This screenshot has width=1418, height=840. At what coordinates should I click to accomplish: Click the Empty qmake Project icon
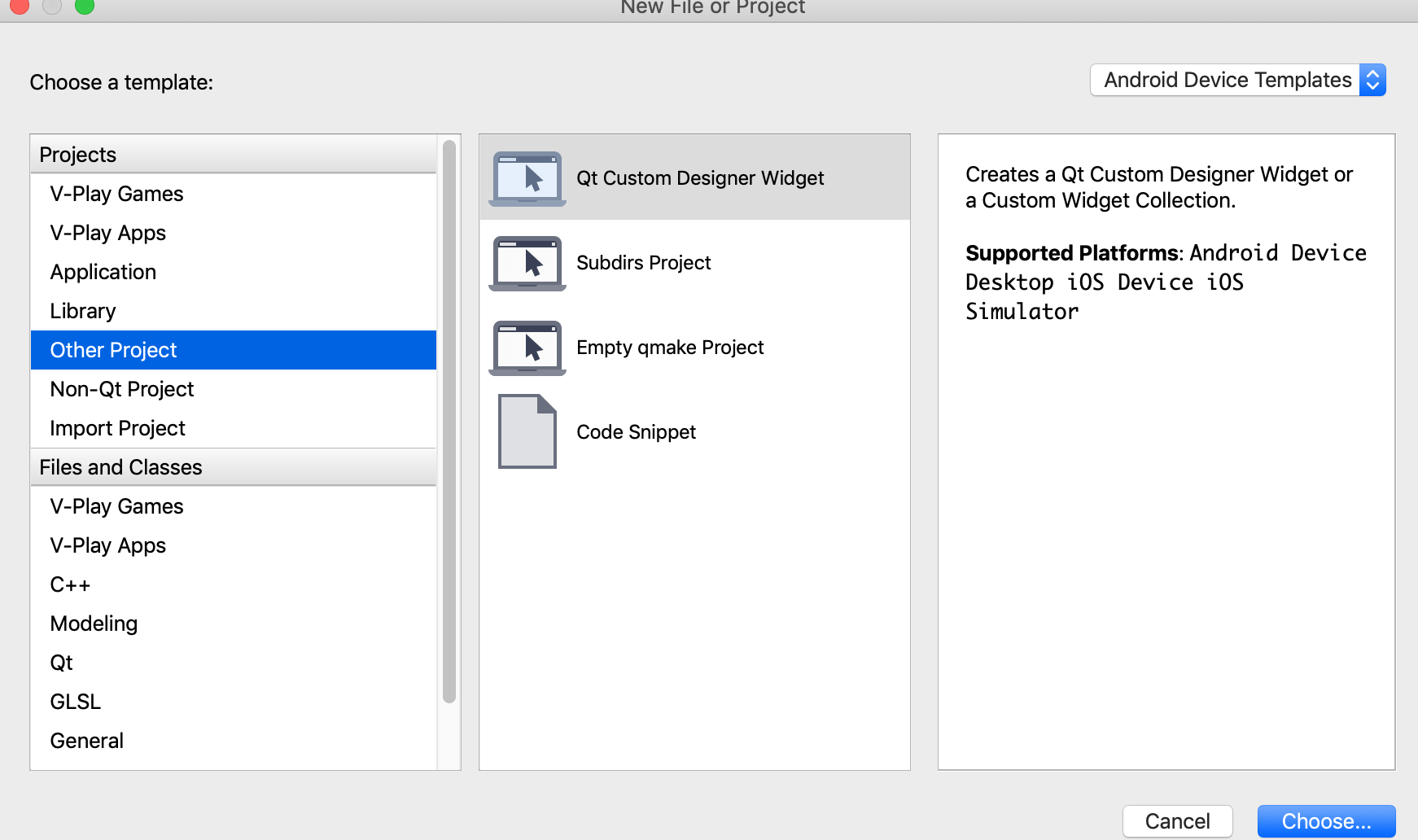tap(527, 348)
